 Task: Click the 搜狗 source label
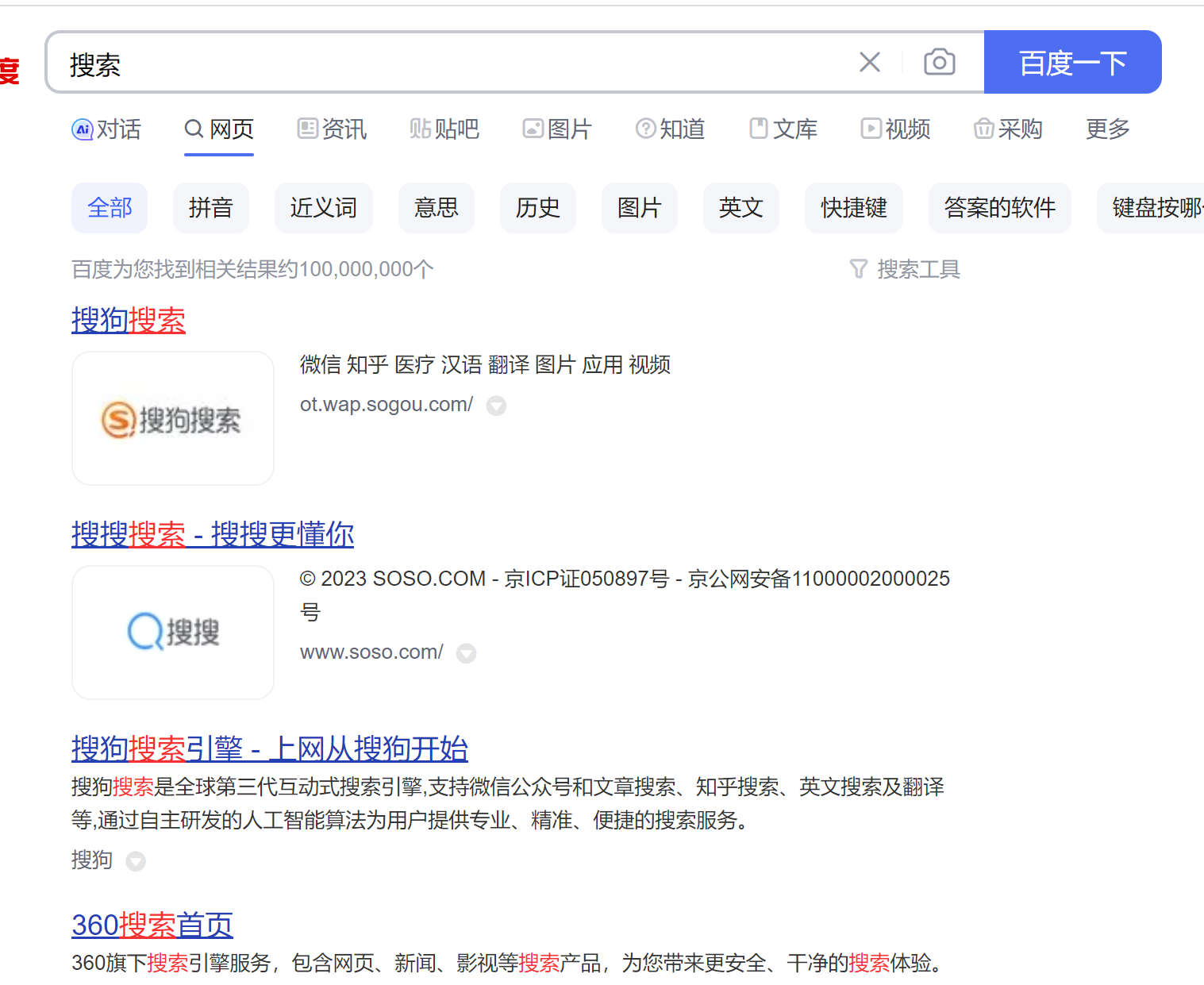coord(92,860)
